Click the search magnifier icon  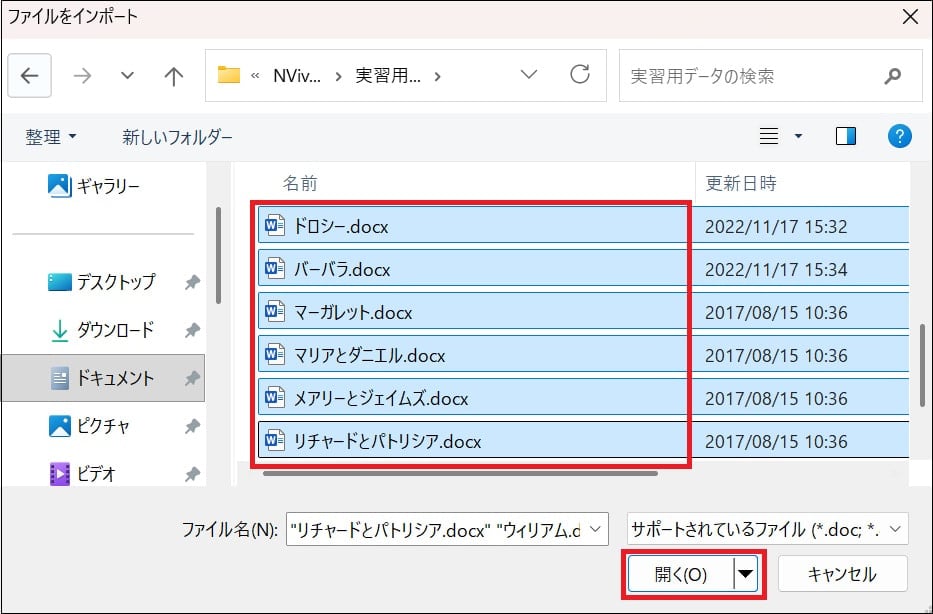click(893, 76)
